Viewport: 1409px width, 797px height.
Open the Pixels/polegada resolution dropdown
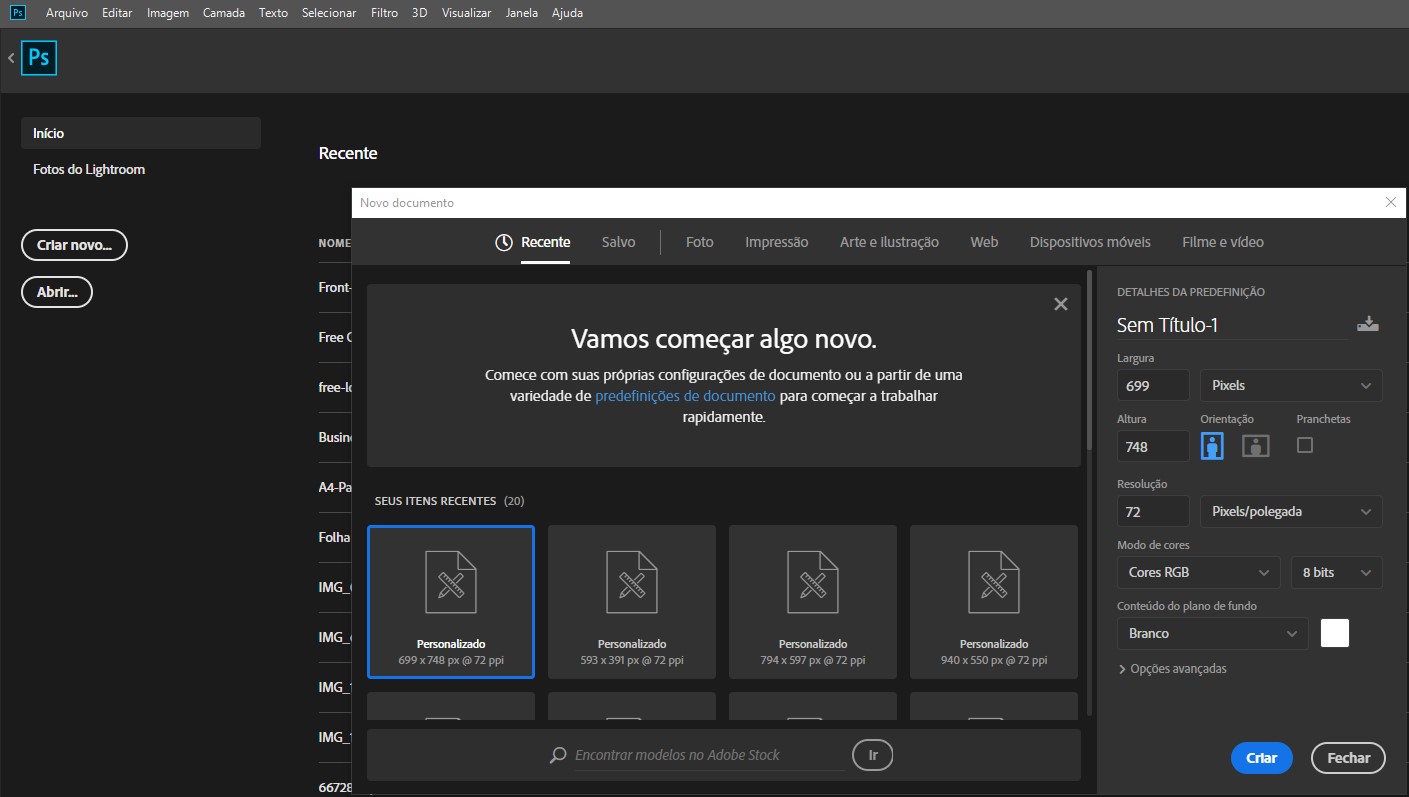click(1291, 511)
